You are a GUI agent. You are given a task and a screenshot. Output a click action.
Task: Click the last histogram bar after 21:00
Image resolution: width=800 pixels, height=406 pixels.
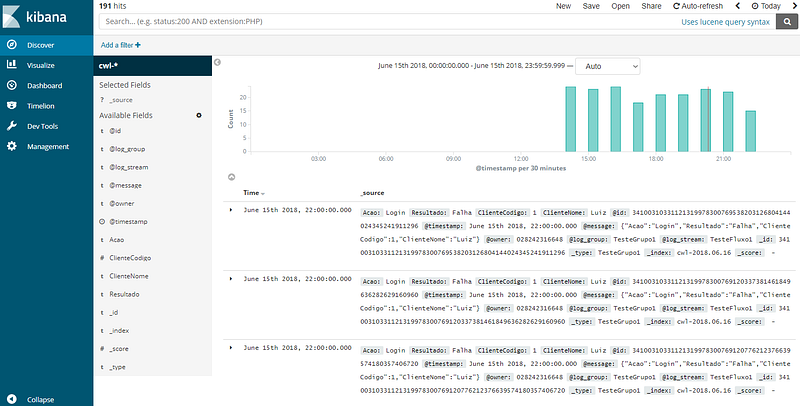point(751,131)
